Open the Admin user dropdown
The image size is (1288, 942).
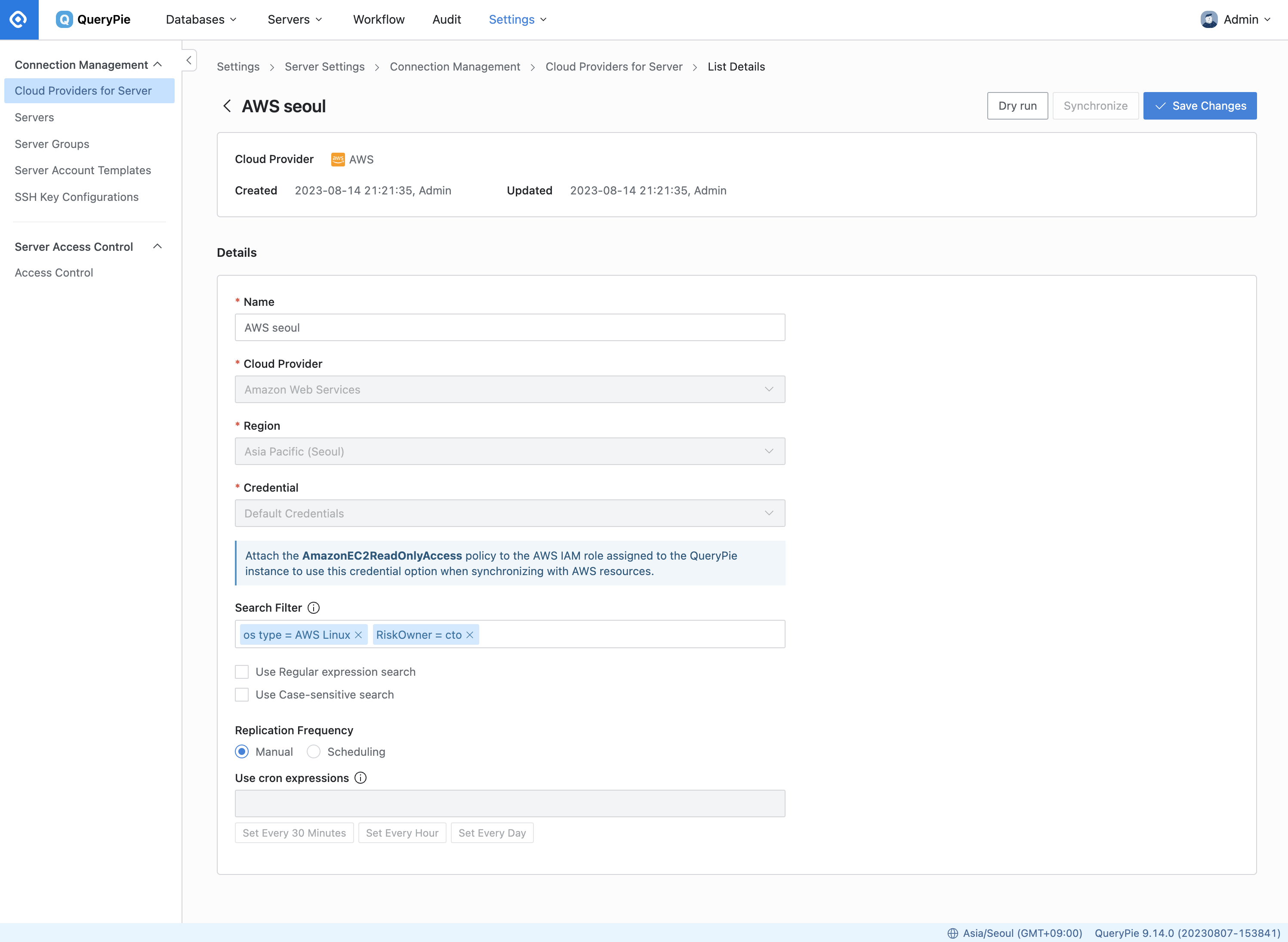tap(1236, 19)
